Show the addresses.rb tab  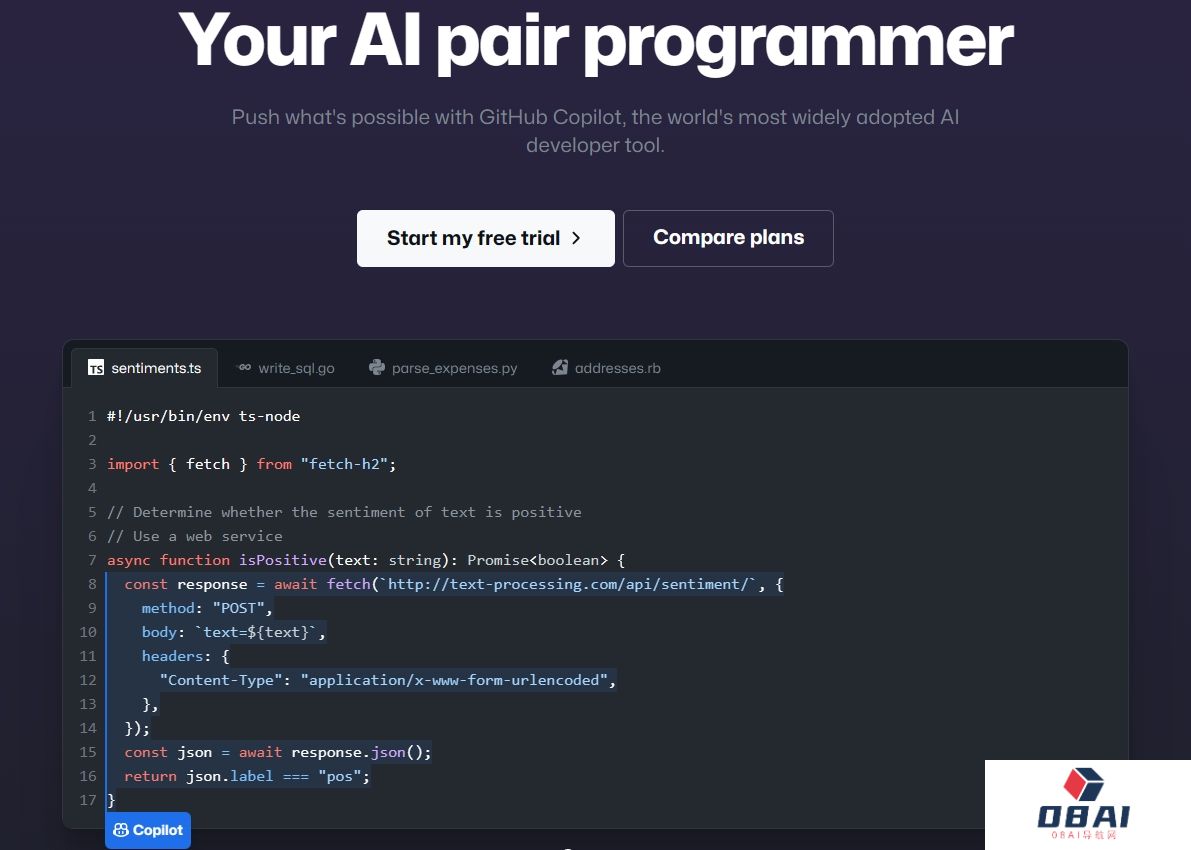(606, 368)
